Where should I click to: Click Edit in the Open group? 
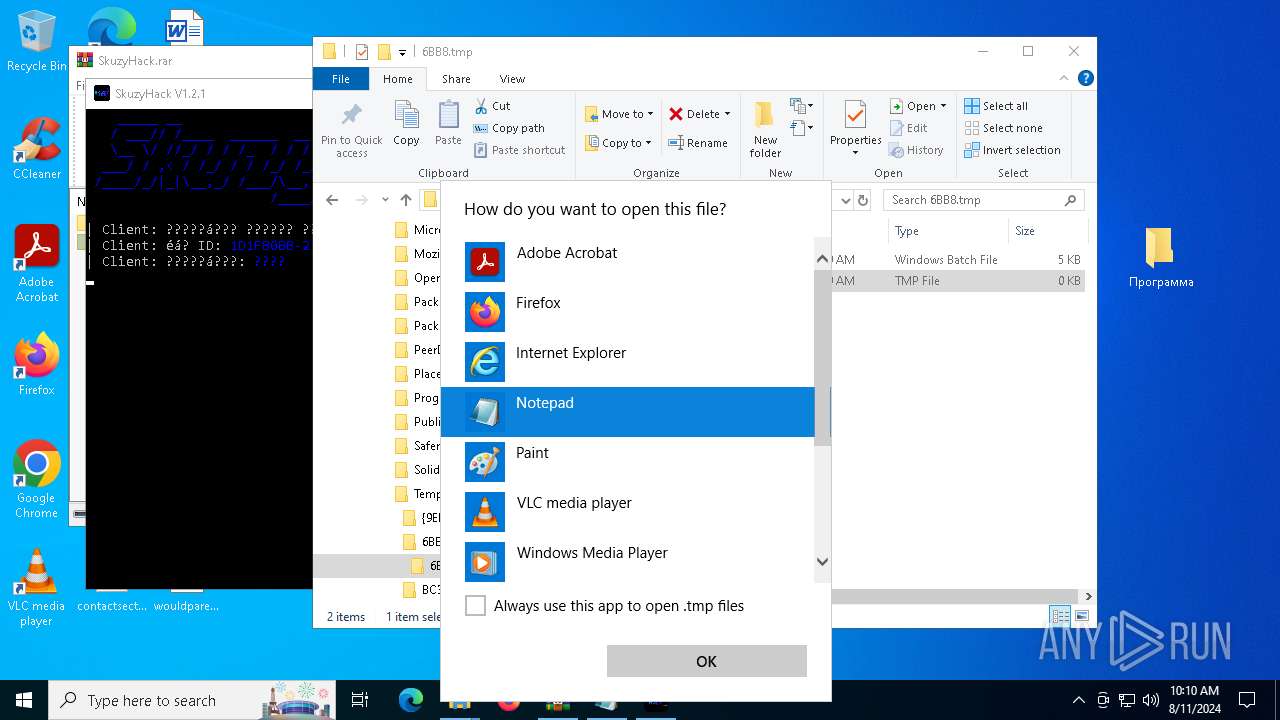pos(908,128)
